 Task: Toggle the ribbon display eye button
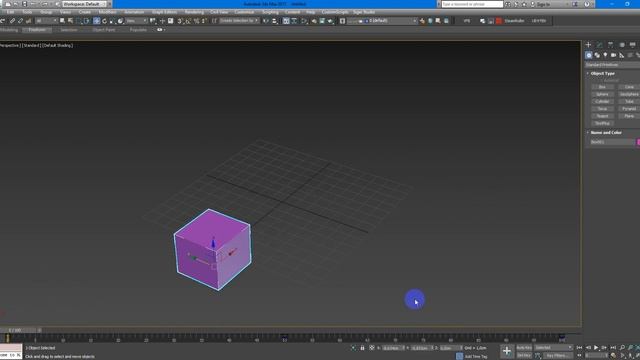pos(160,30)
